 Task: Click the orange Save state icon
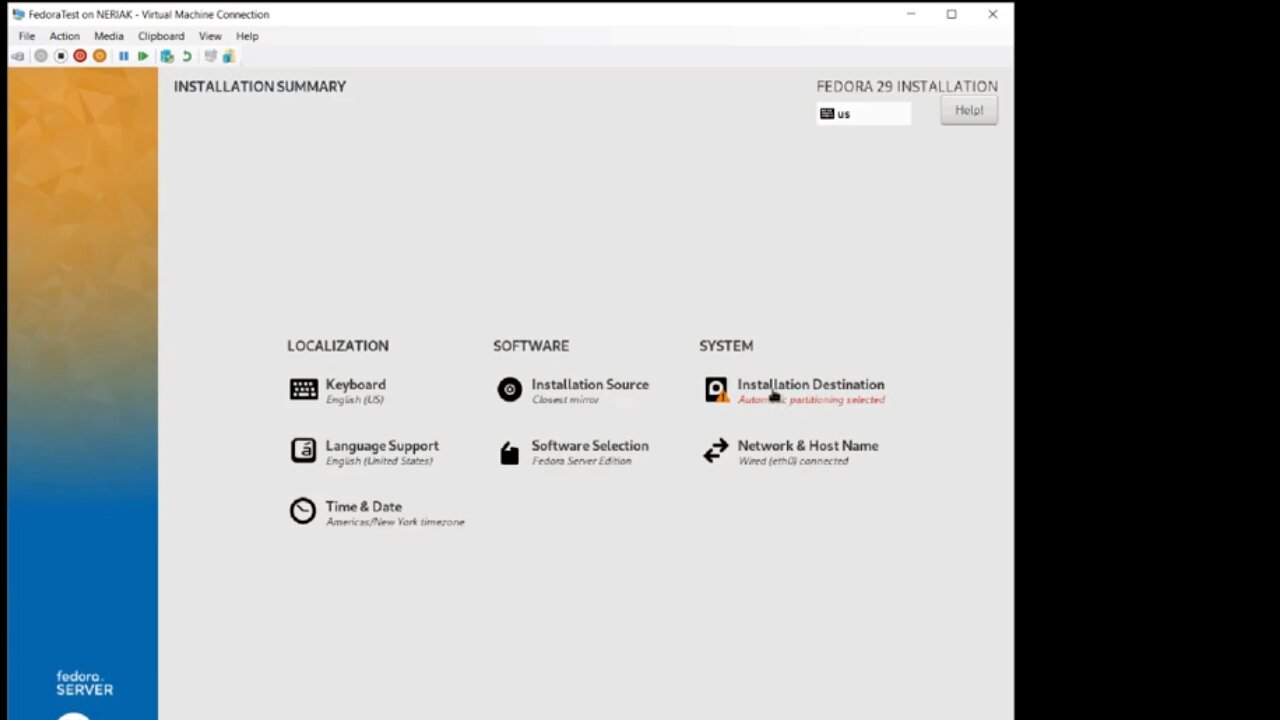click(99, 56)
